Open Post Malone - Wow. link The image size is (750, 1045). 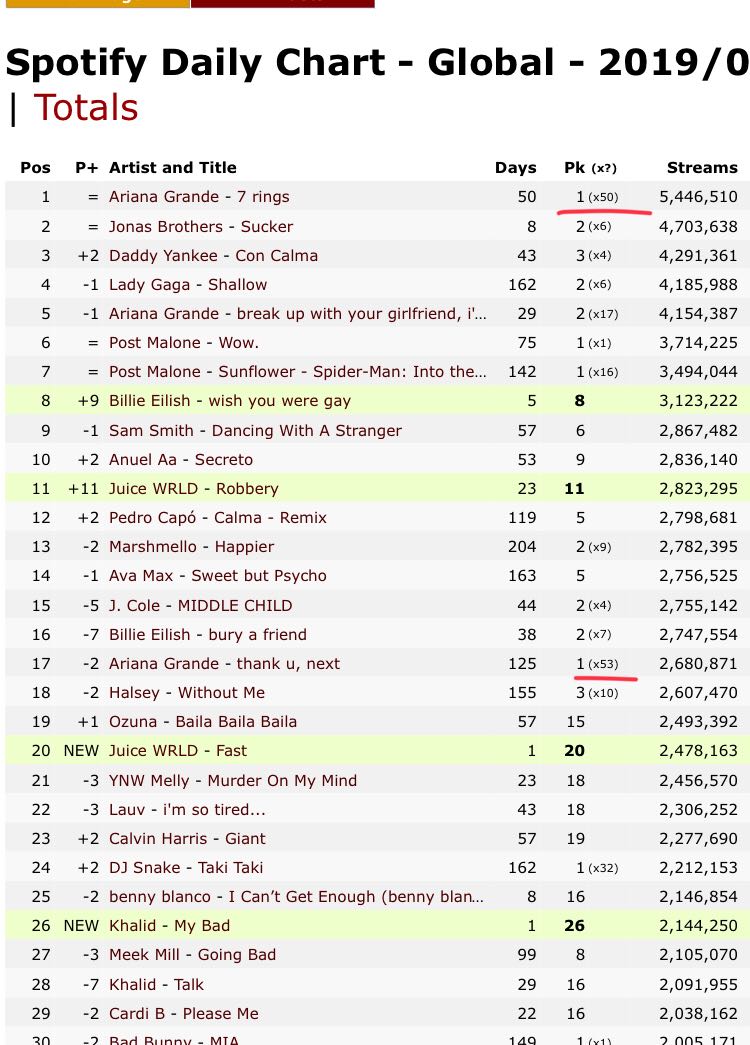pyautogui.click(x=184, y=343)
